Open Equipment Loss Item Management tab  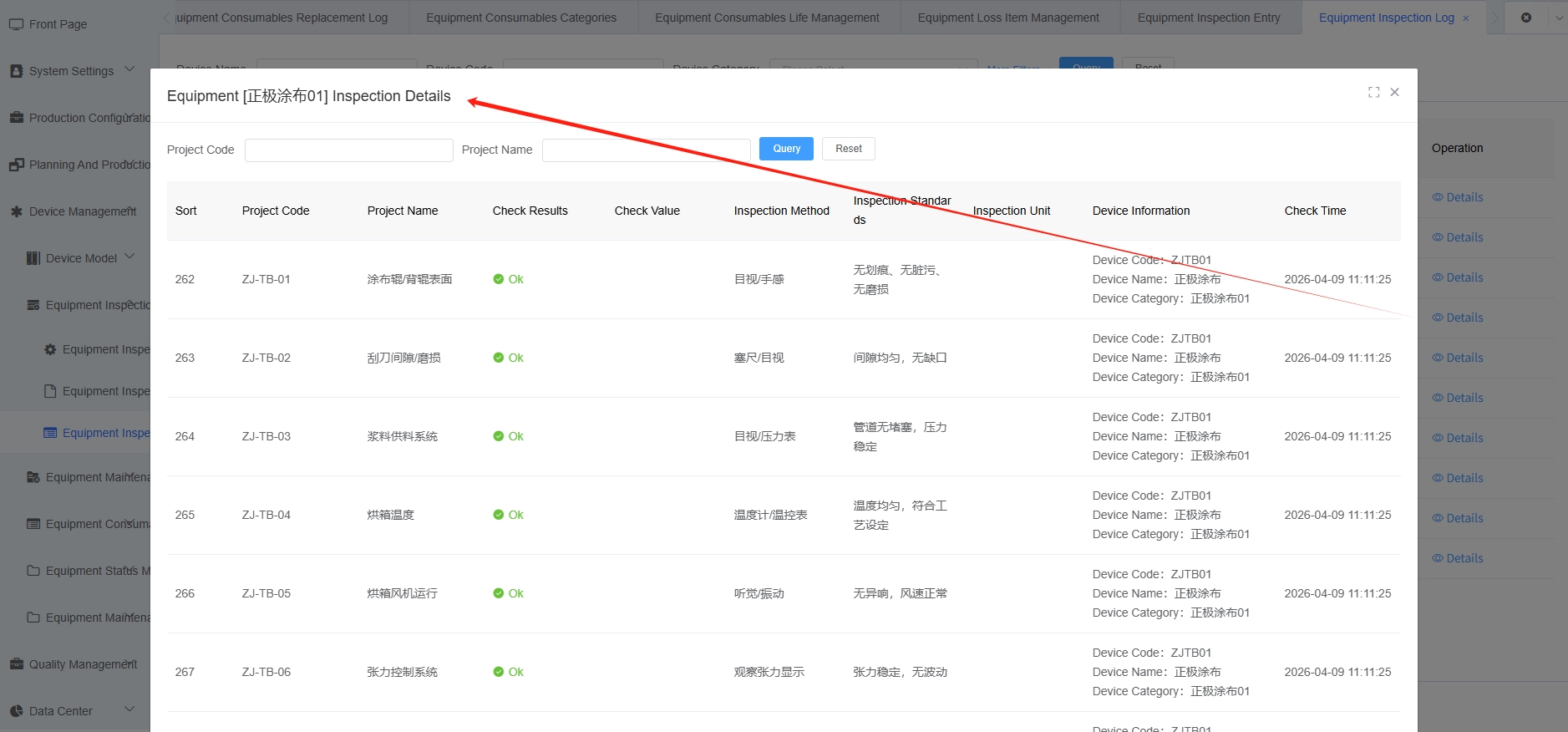(x=1008, y=18)
